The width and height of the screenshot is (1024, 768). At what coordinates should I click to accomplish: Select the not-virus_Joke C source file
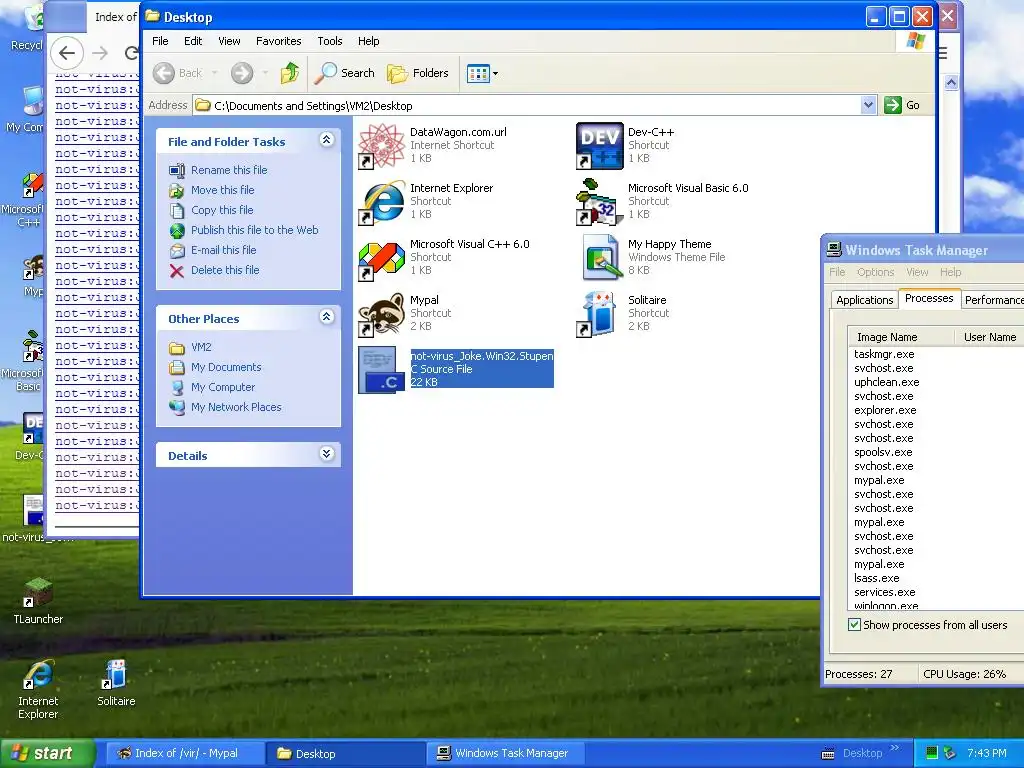point(381,370)
